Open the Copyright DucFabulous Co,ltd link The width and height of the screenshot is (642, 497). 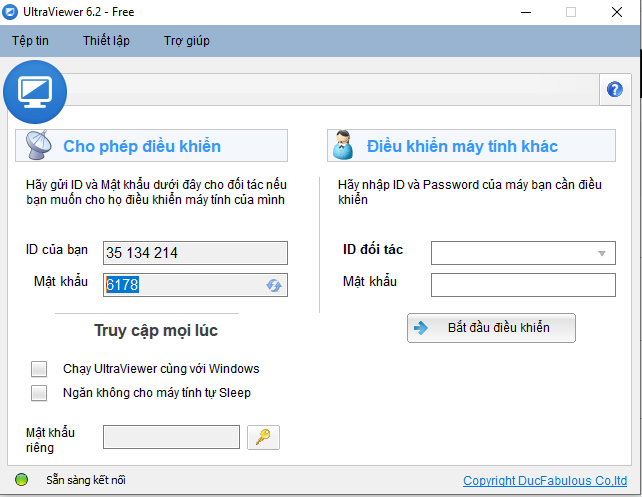pyautogui.click(x=545, y=480)
